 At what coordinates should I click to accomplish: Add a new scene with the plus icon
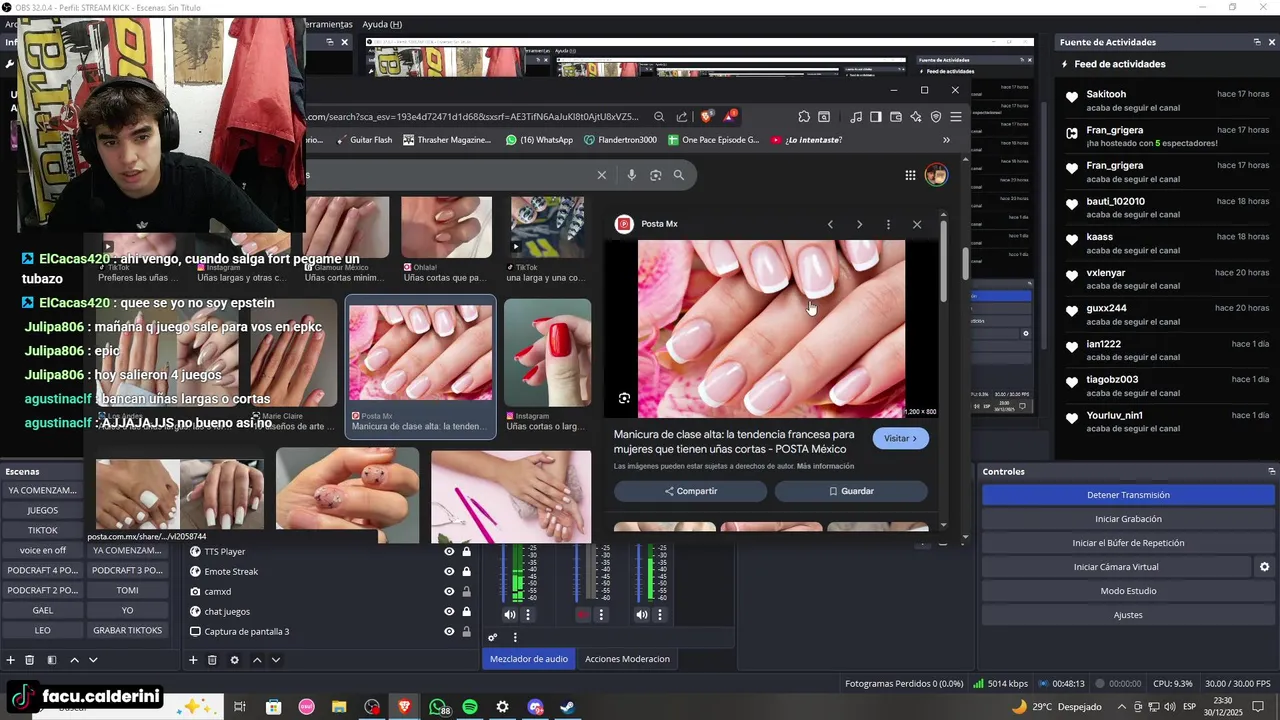click(11, 660)
